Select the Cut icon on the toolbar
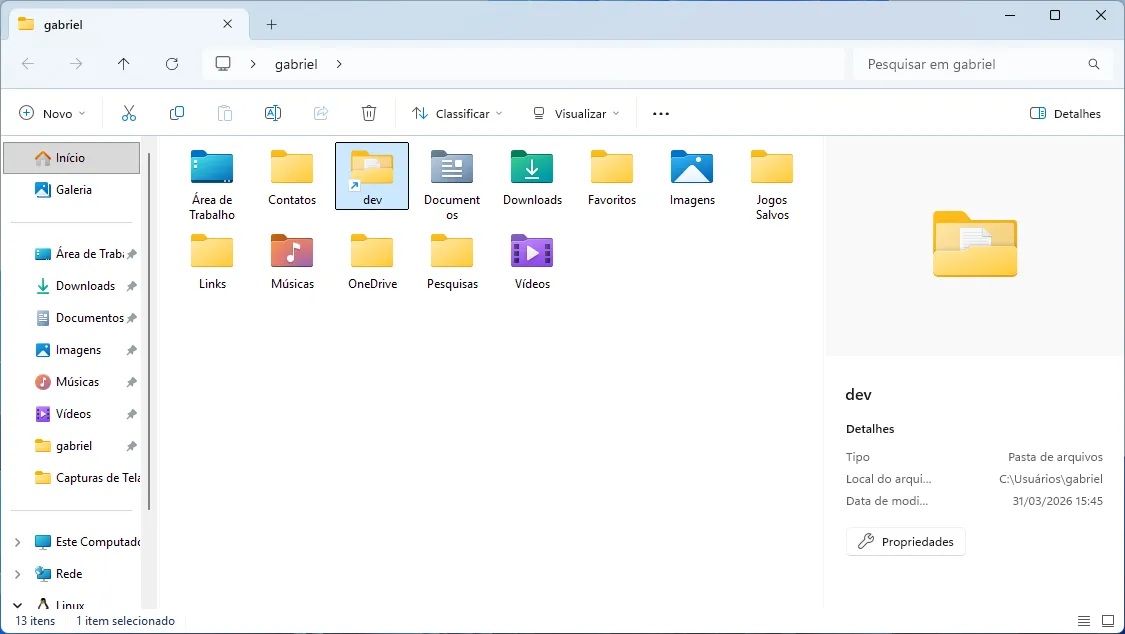The height and width of the screenshot is (634, 1125). coord(128,113)
